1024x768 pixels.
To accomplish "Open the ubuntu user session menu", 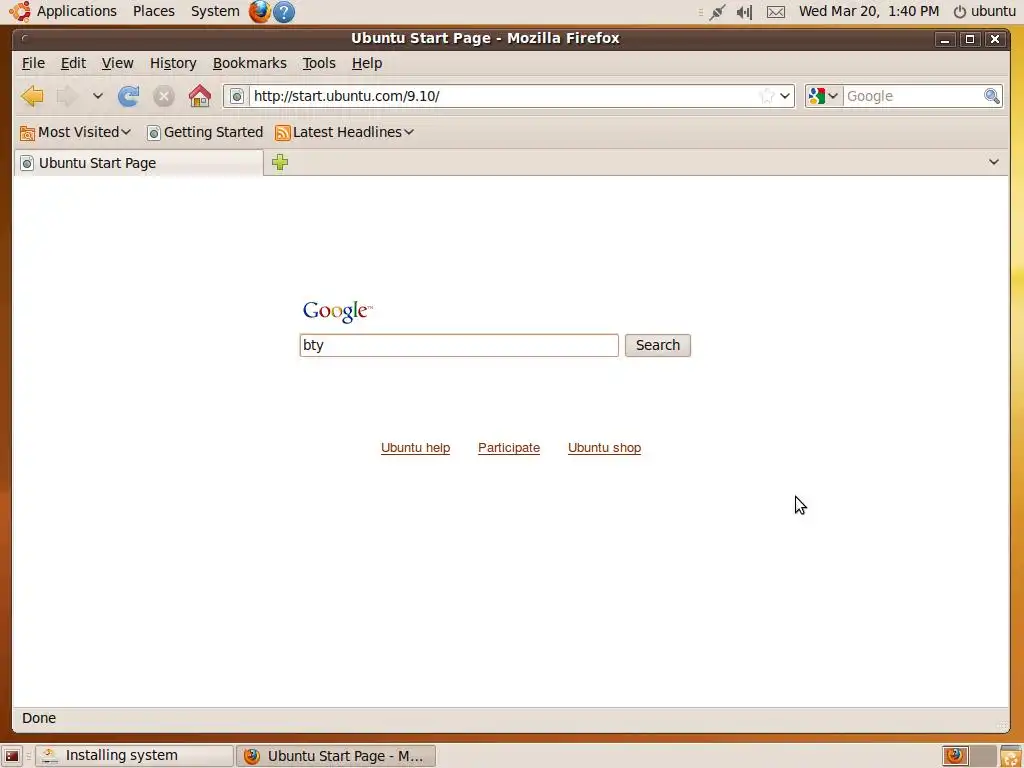I will tap(985, 11).
